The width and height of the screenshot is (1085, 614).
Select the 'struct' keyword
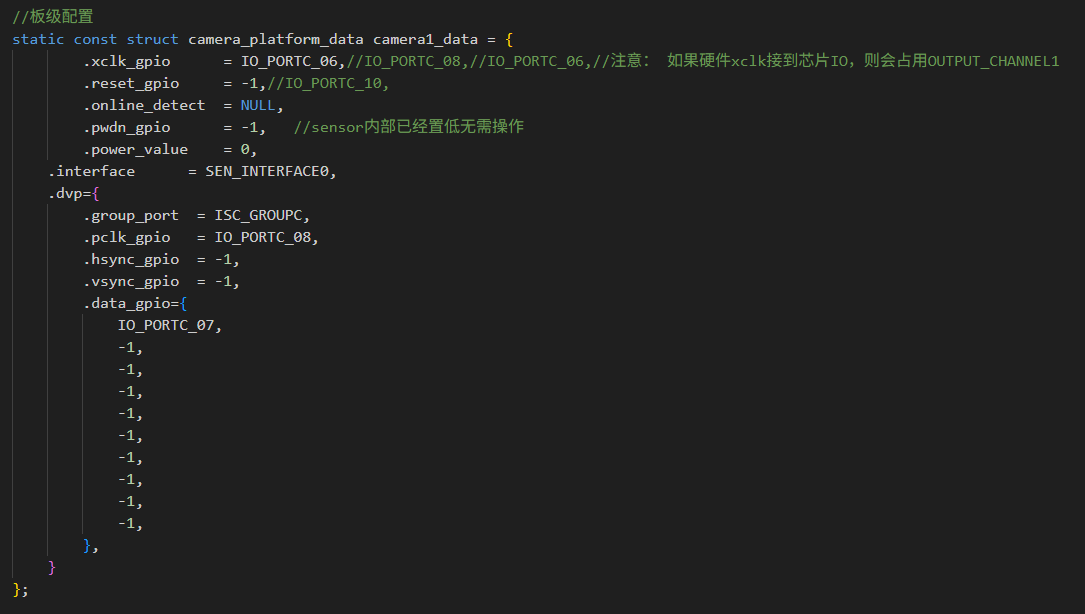pyautogui.click(x=152, y=39)
